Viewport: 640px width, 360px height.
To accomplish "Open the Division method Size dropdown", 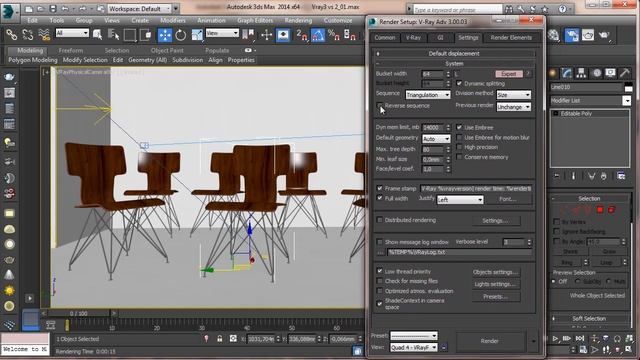I will 513,95.
